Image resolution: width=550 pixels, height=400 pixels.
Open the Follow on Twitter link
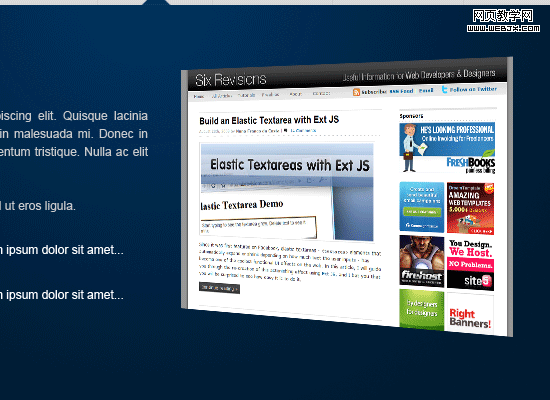[x=473, y=89]
